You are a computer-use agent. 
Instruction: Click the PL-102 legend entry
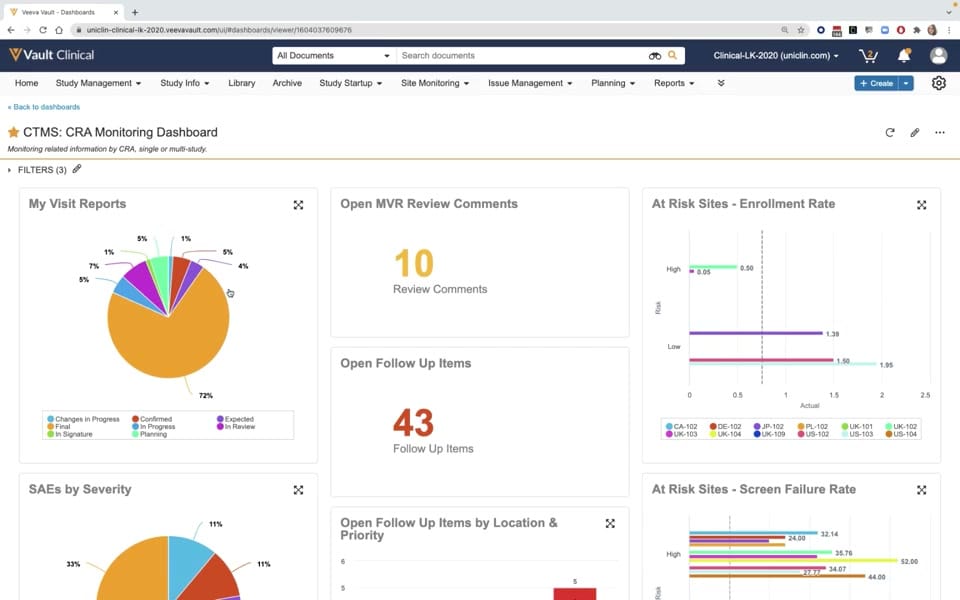[x=812, y=427]
